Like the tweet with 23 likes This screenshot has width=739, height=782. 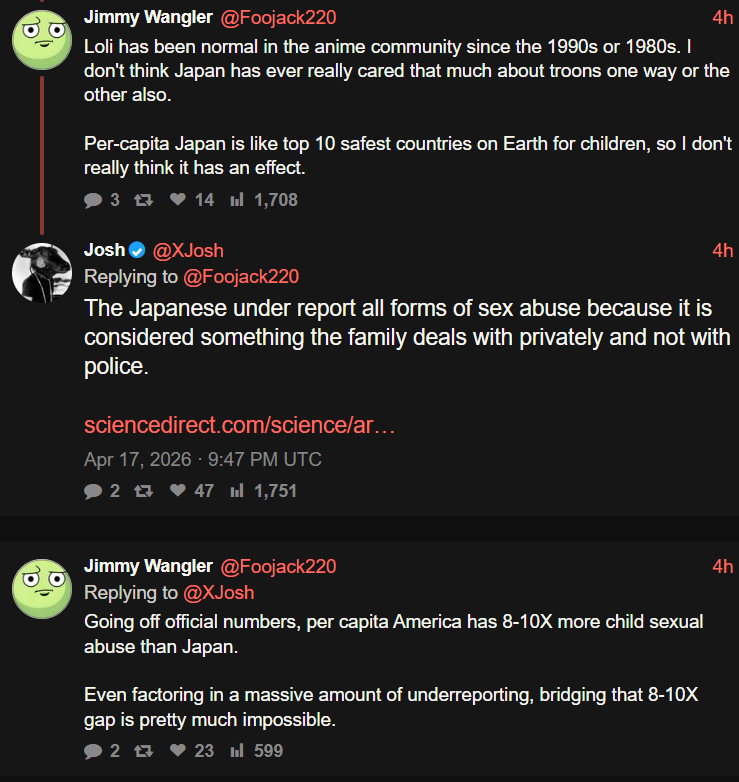pyautogui.click(x=178, y=750)
